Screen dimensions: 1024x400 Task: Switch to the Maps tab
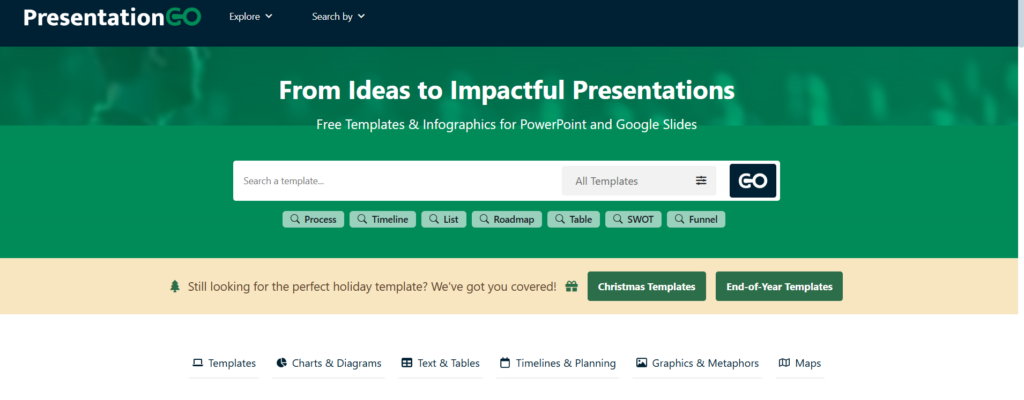pyautogui.click(x=800, y=363)
